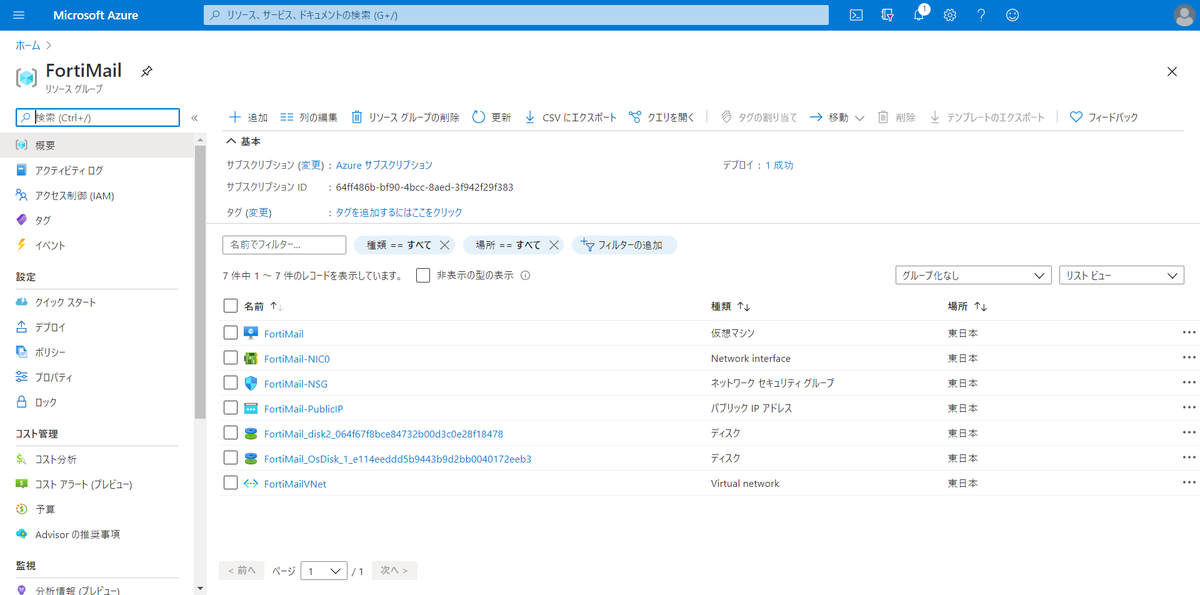1200x595 pixels.
Task: Refresh the list with 更新
Action: tap(491, 117)
